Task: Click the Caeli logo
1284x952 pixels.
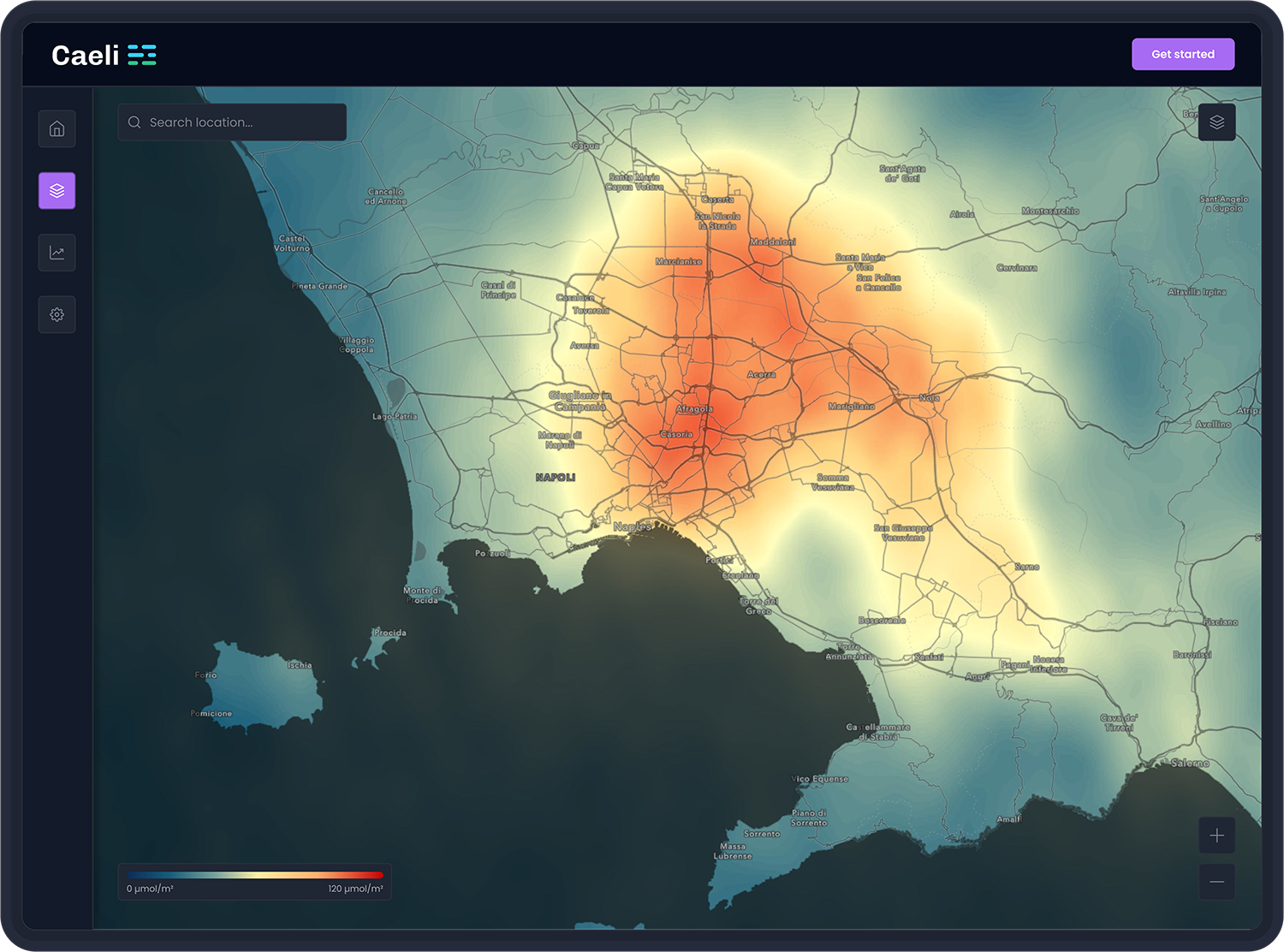Action: 104,55
